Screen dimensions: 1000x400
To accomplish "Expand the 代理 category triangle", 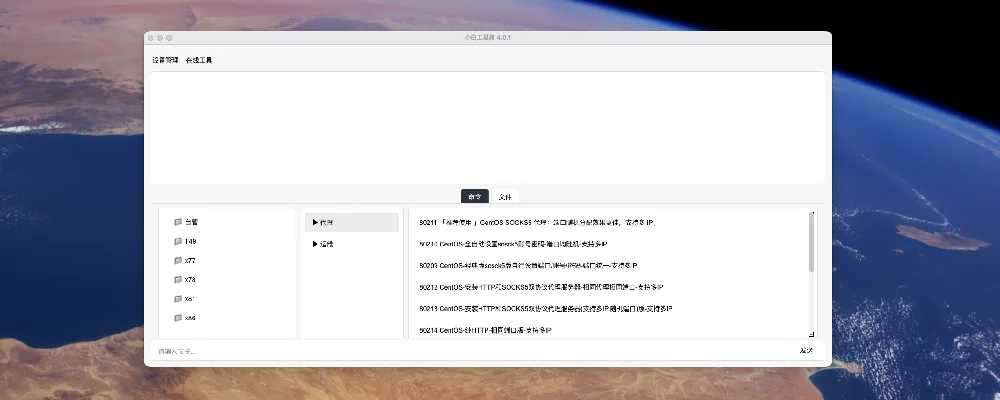I will click(x=315, y=223).
